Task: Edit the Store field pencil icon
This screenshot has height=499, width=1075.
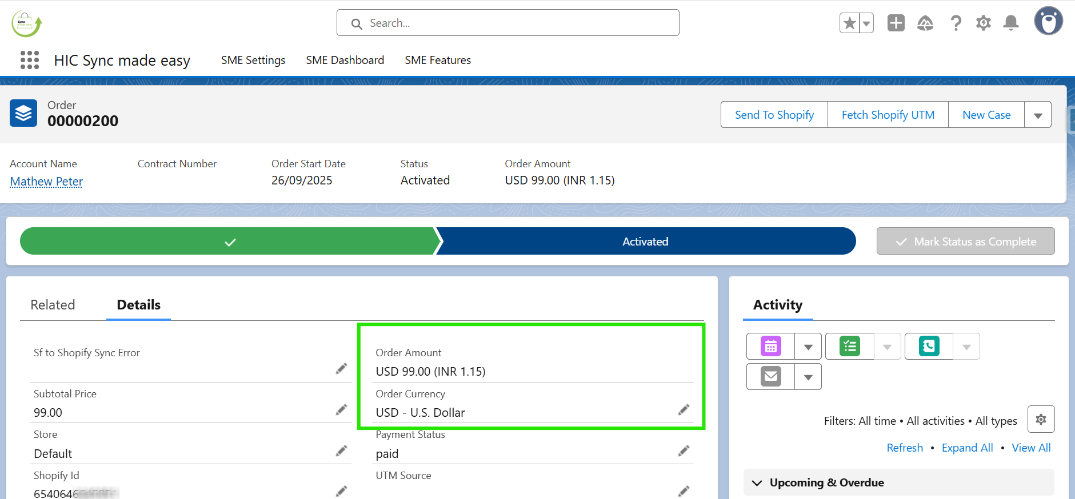Action: pyautogui.click(x=341, y=451)
